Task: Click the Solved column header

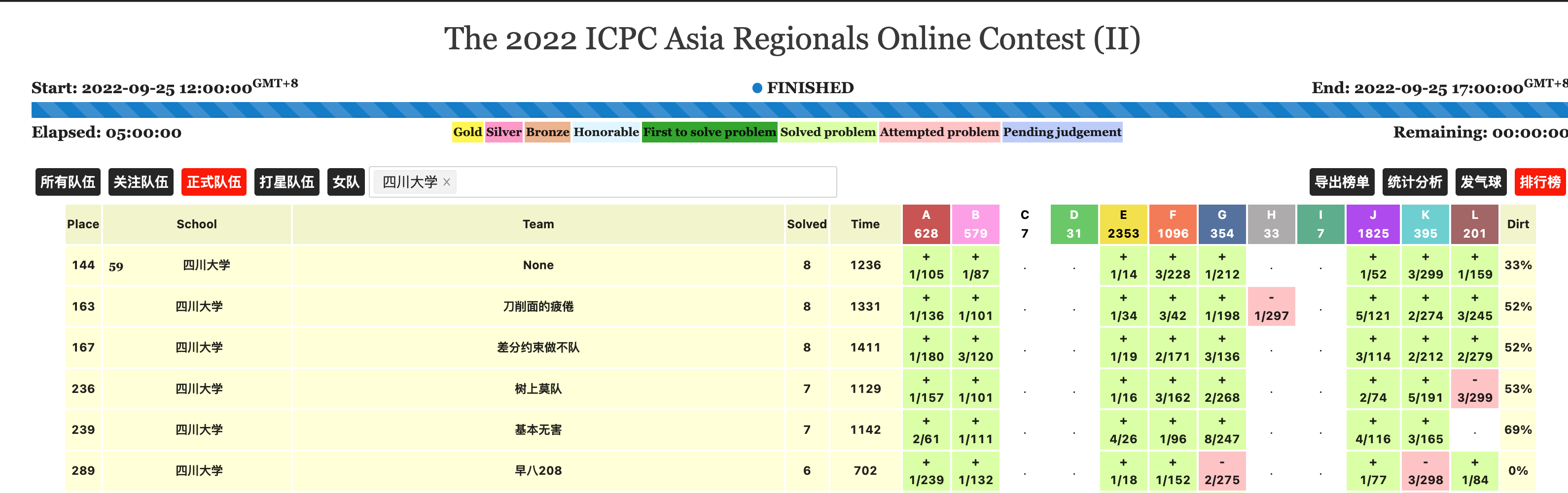Action: pyautogui.click(x=807, y=224)
